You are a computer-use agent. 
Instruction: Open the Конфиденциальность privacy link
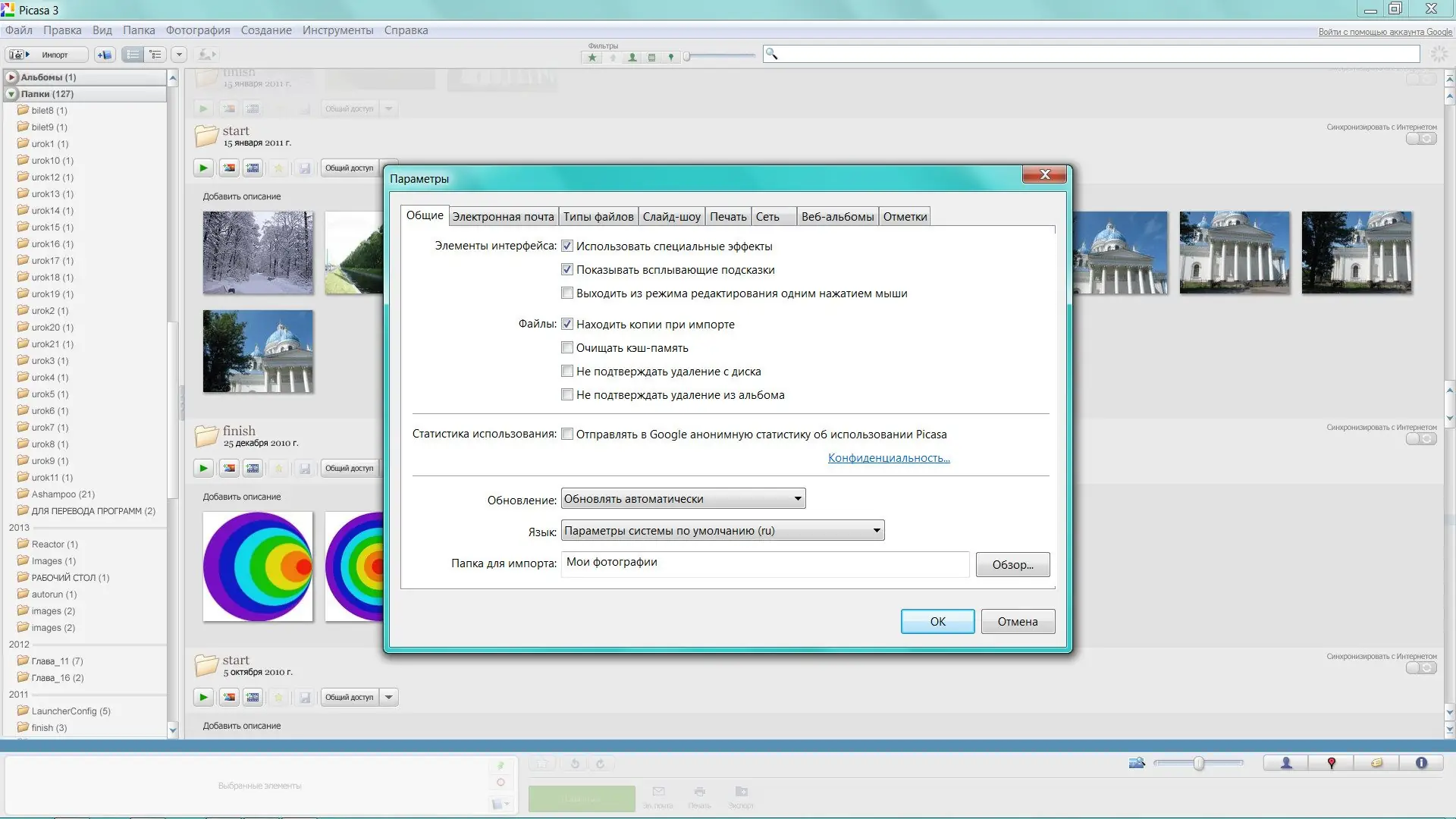click(x=889, y=458)
